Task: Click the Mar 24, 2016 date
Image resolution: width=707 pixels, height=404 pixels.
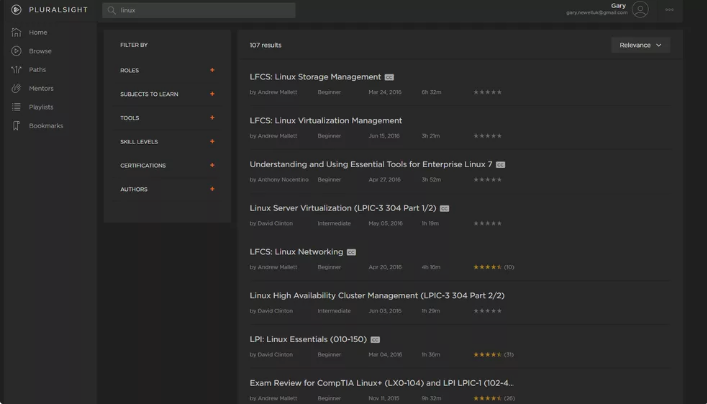Action: click(385, 92)
